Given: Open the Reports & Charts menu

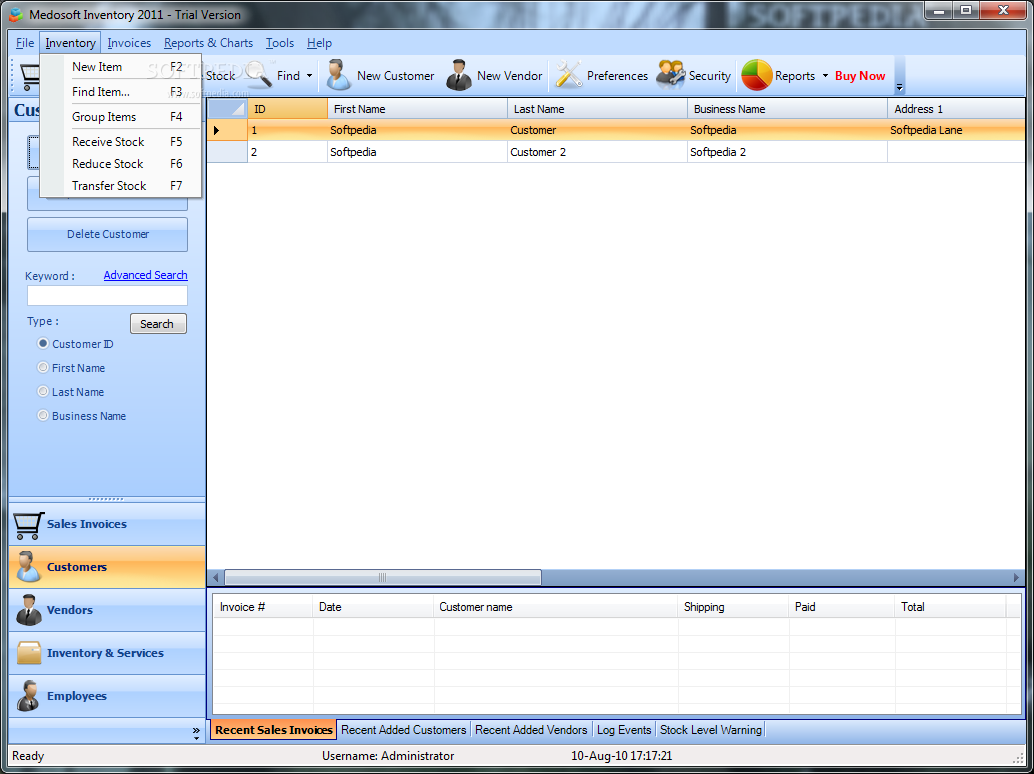Looking at the screenshot, I should click(208, 43).
